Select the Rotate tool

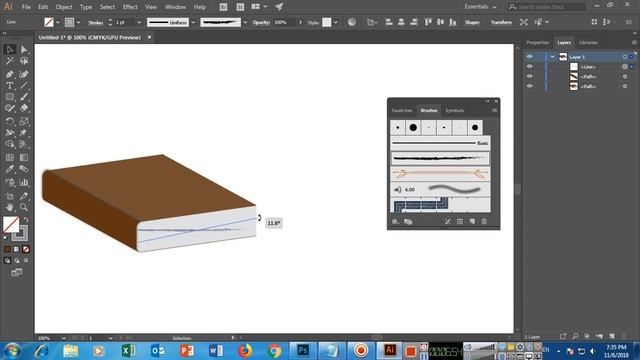click(10, 122)
